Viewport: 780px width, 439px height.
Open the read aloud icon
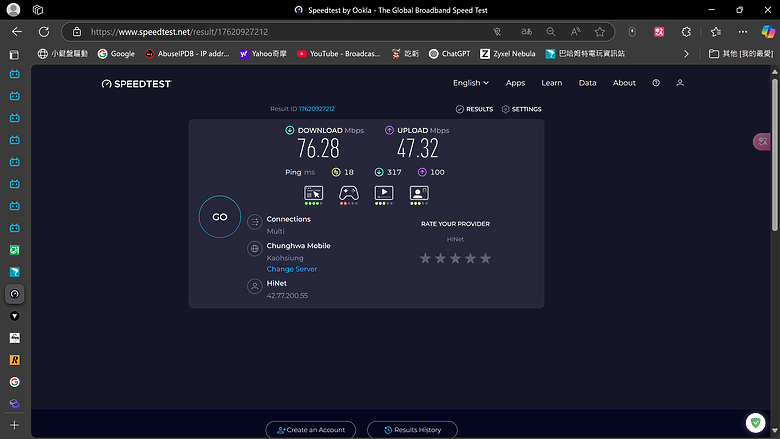coord(576,32)
